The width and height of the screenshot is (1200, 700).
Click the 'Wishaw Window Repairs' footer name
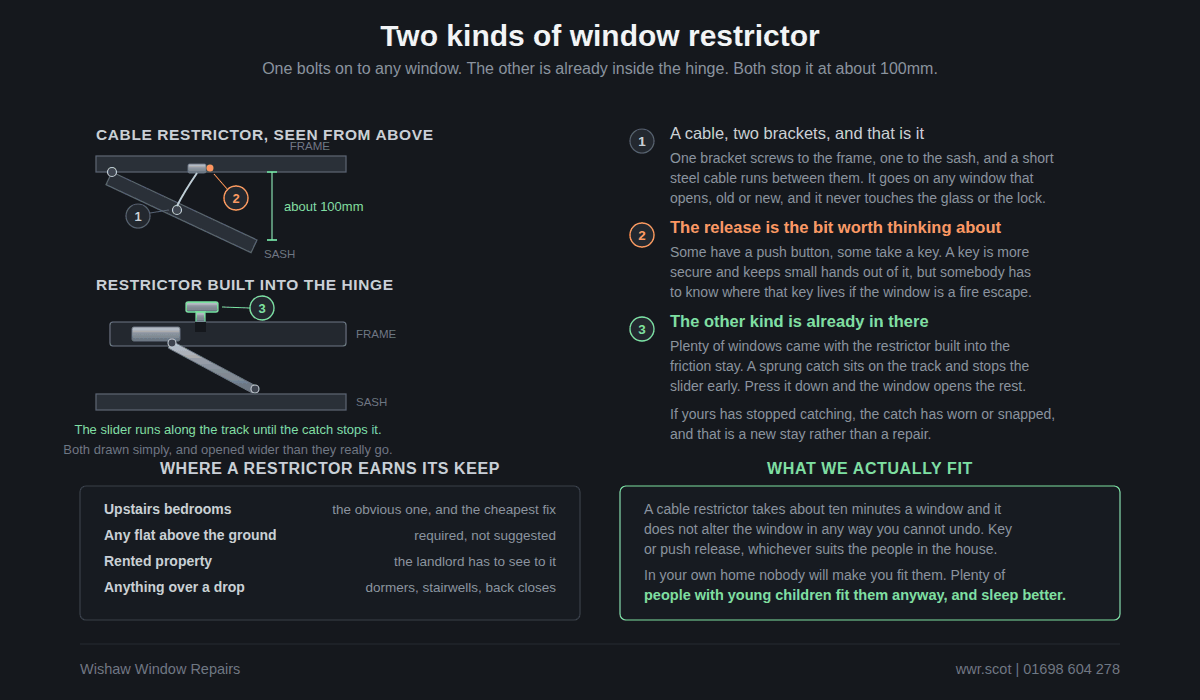point(160,669)
